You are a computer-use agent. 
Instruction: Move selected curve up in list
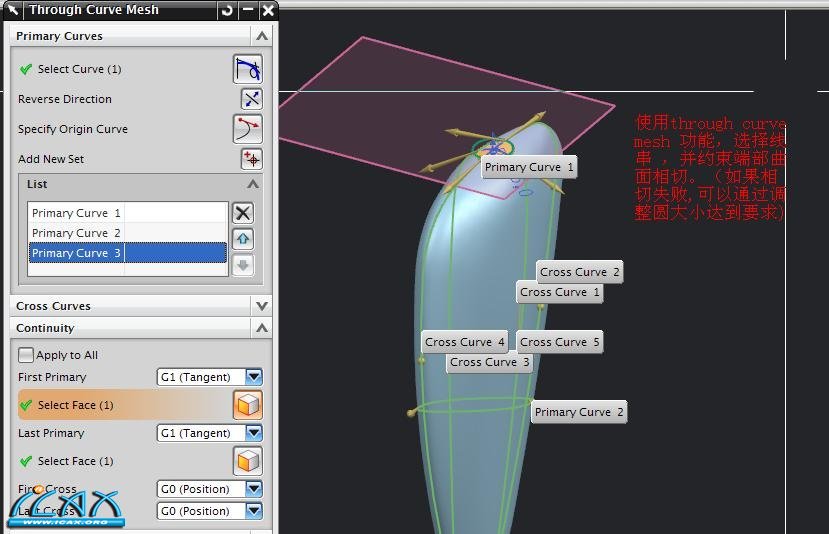tap(242, 239)
